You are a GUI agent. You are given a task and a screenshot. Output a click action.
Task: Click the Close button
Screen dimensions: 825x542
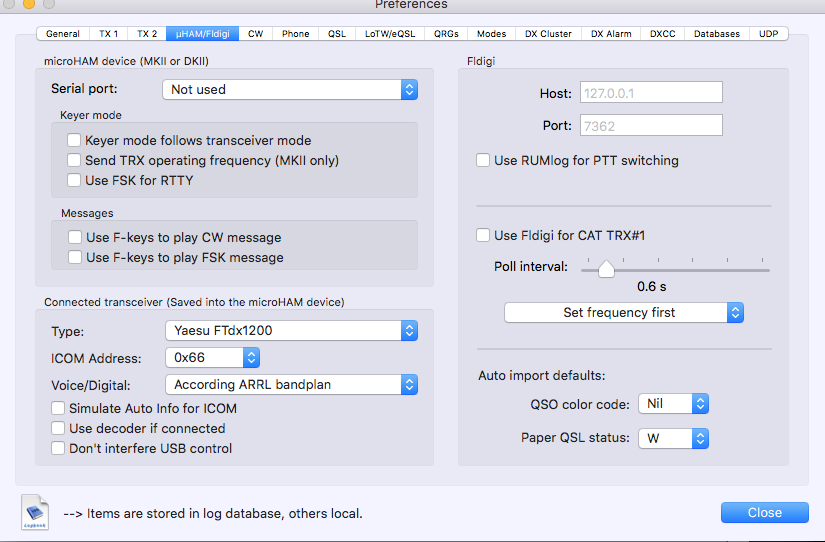click(x=764, y=513)
